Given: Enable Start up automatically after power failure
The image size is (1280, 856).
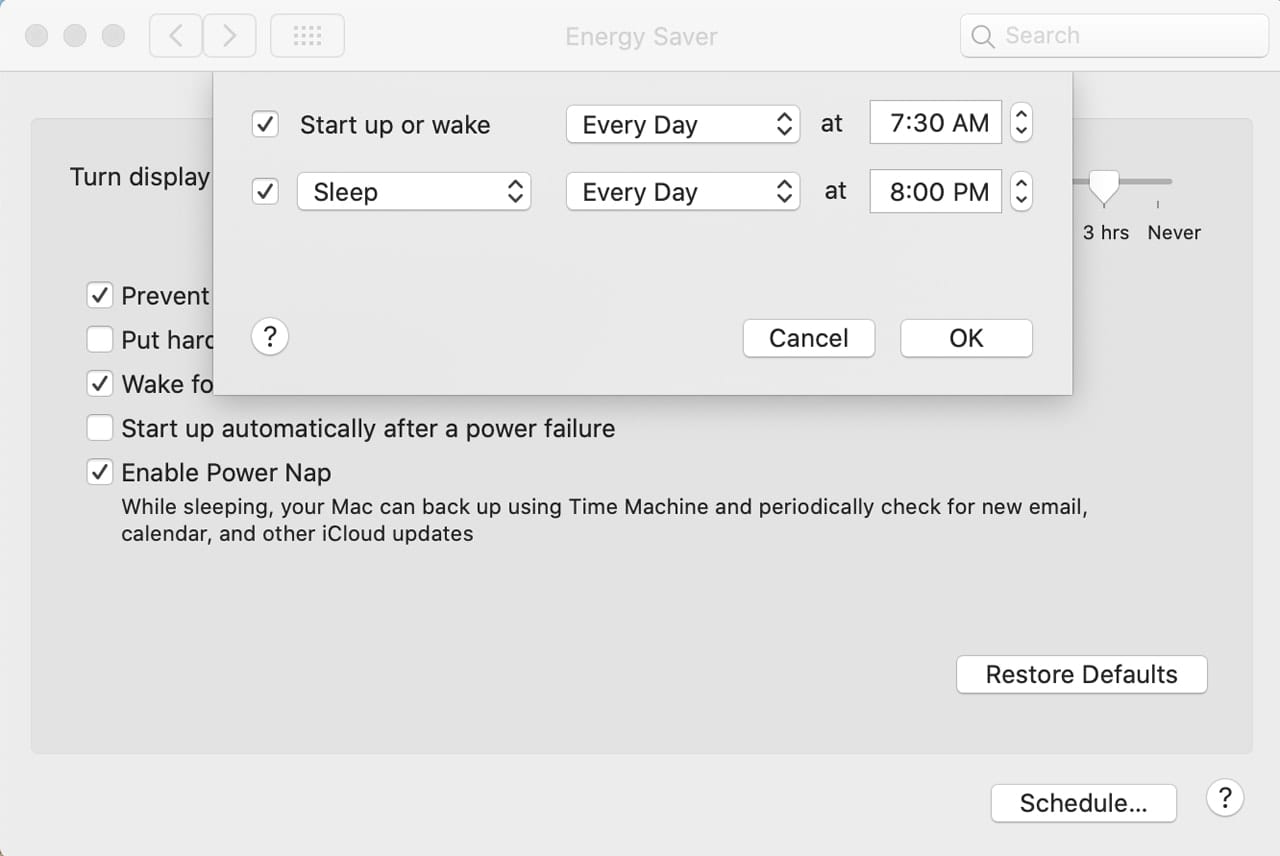Looking at the screenshot, I should pos(100,428).
